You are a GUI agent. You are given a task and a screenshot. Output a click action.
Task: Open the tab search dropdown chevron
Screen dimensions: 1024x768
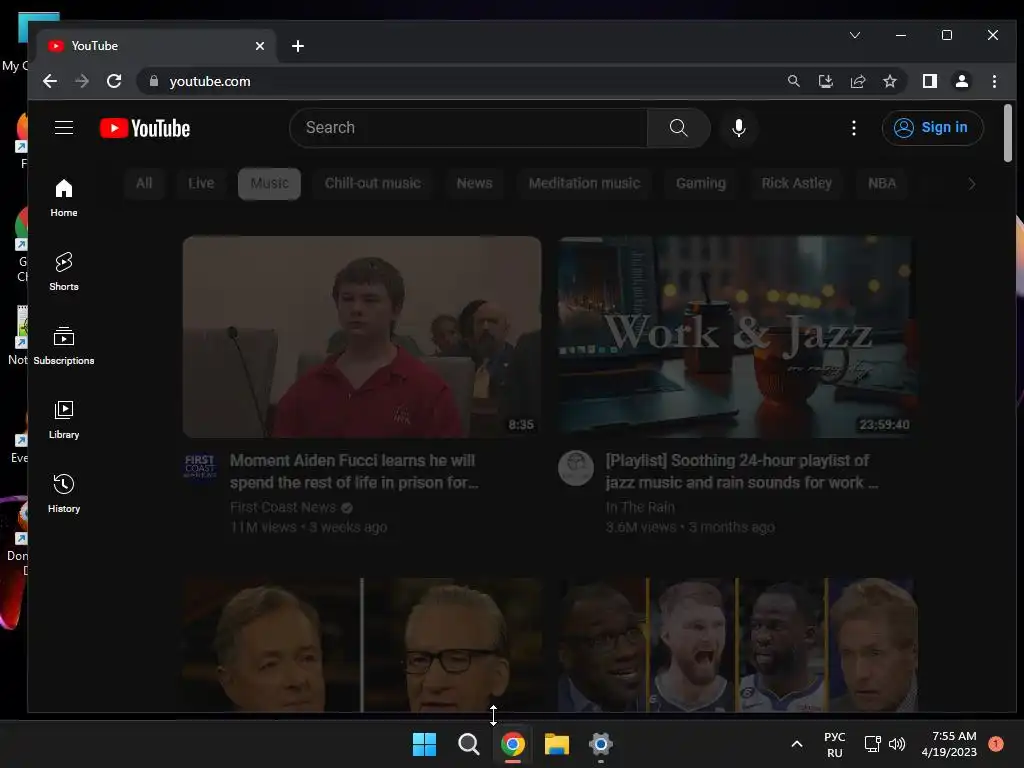[x=854, y=35]
